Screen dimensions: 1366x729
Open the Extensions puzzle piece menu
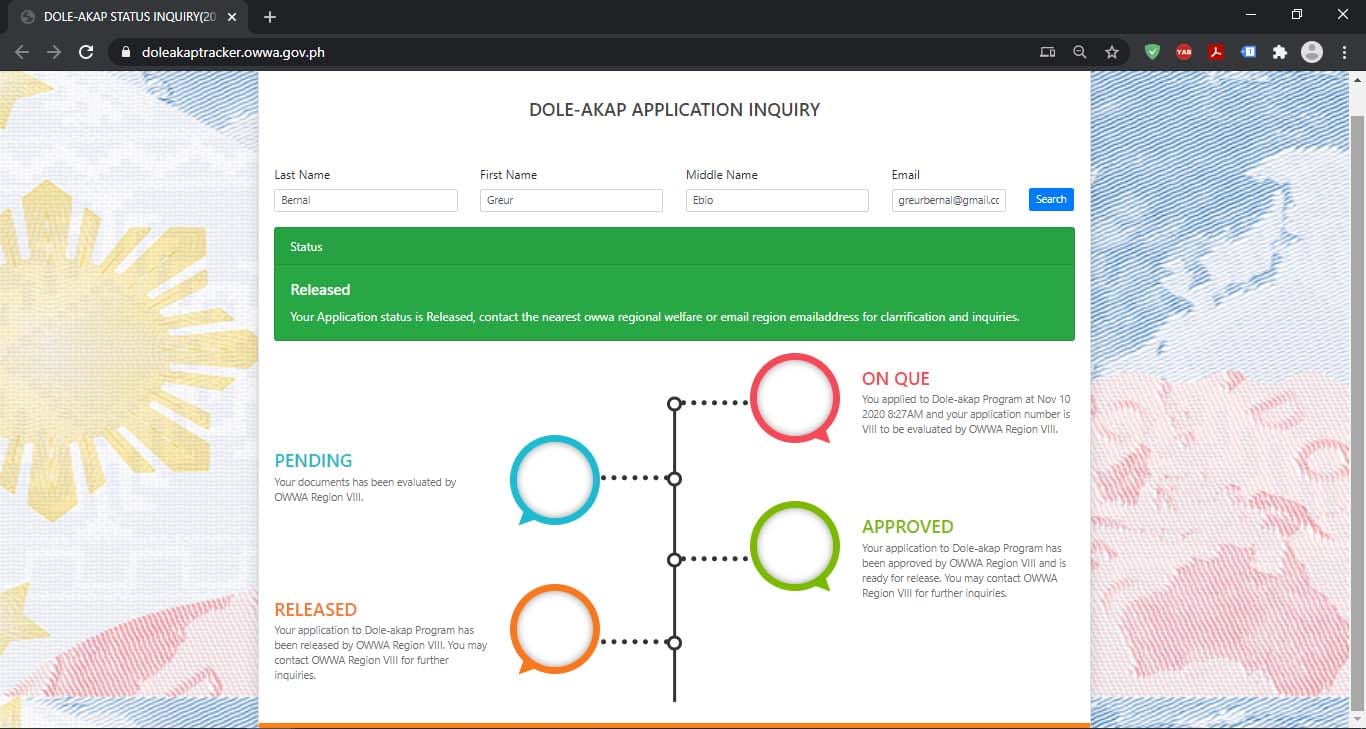coord(1279,52)
